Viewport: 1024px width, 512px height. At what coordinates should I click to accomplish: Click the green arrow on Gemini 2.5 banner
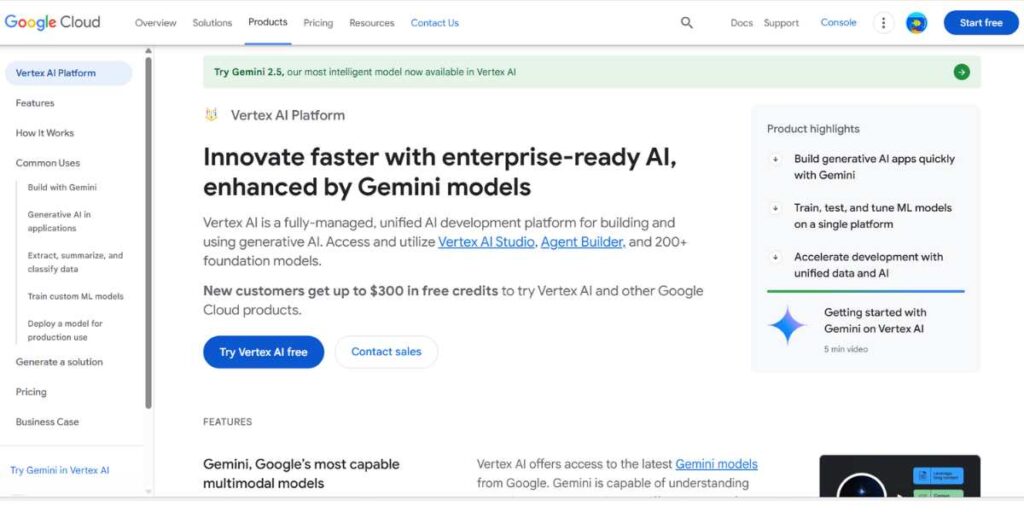point(961,72)
